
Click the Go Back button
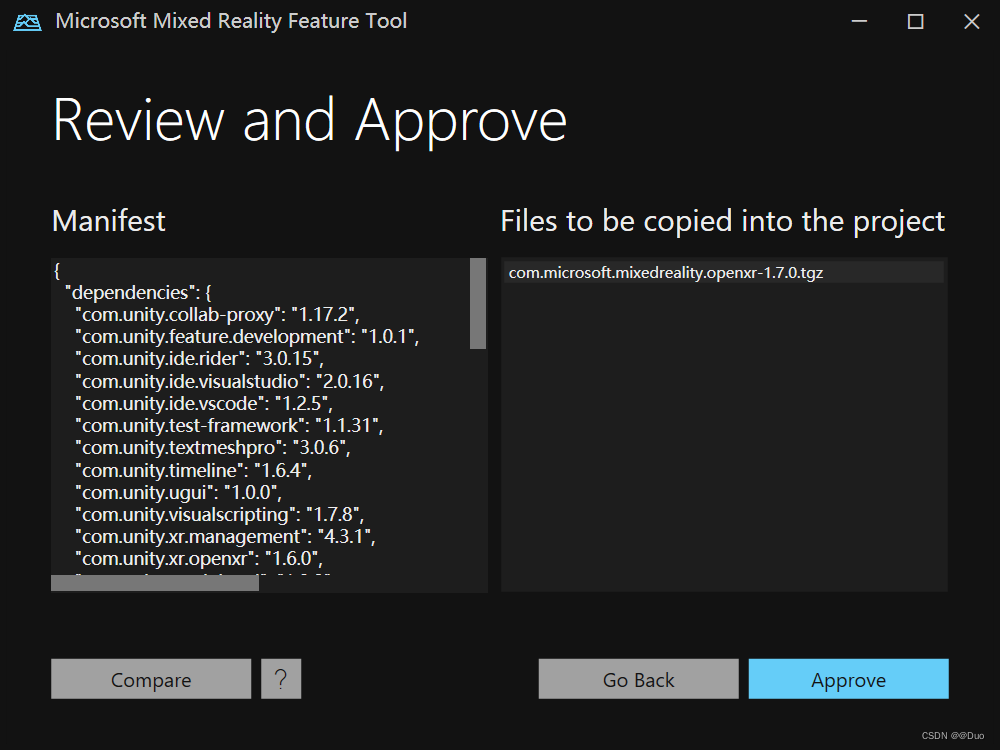coord(638,679)
